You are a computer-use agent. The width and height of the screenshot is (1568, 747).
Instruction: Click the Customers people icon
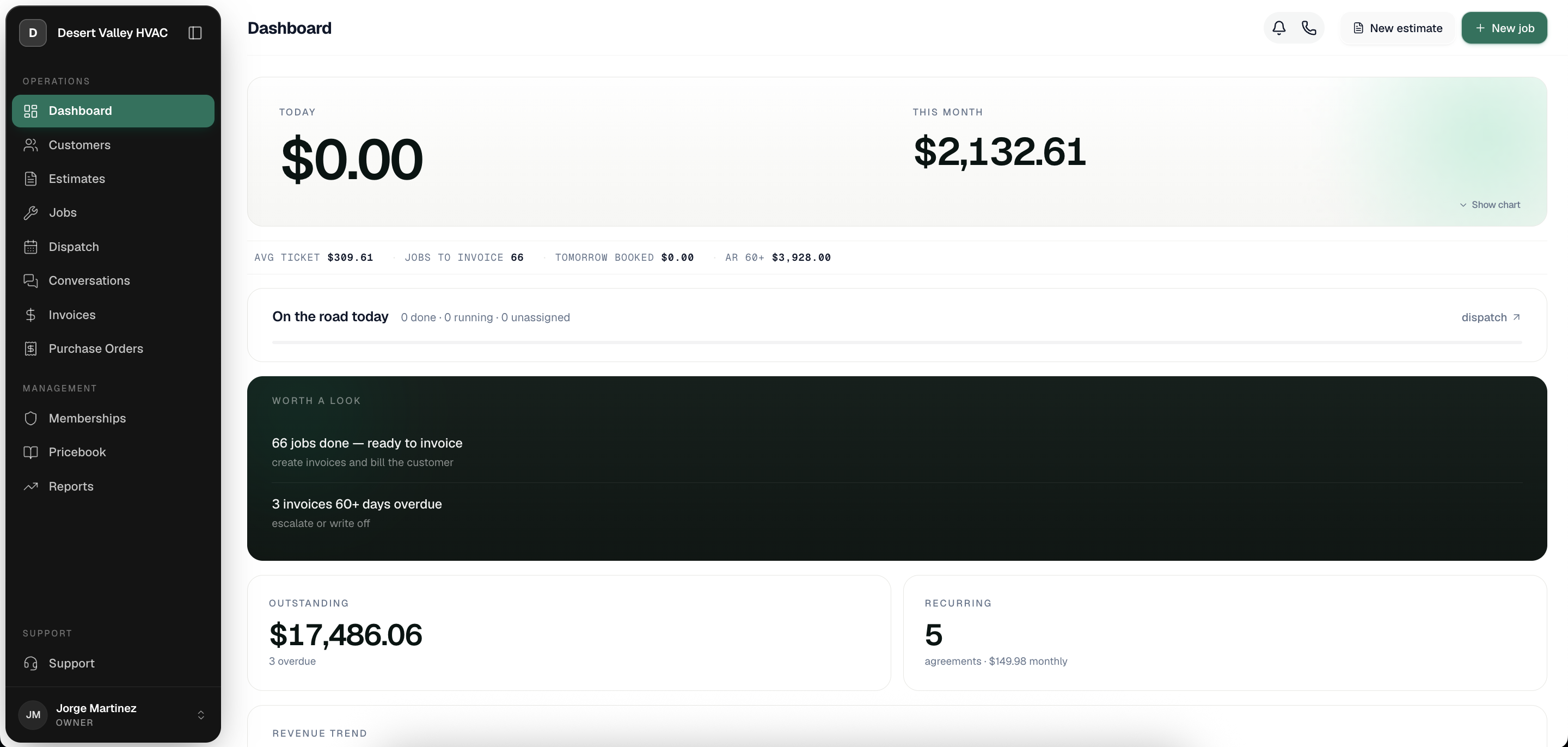coord(30,145)
